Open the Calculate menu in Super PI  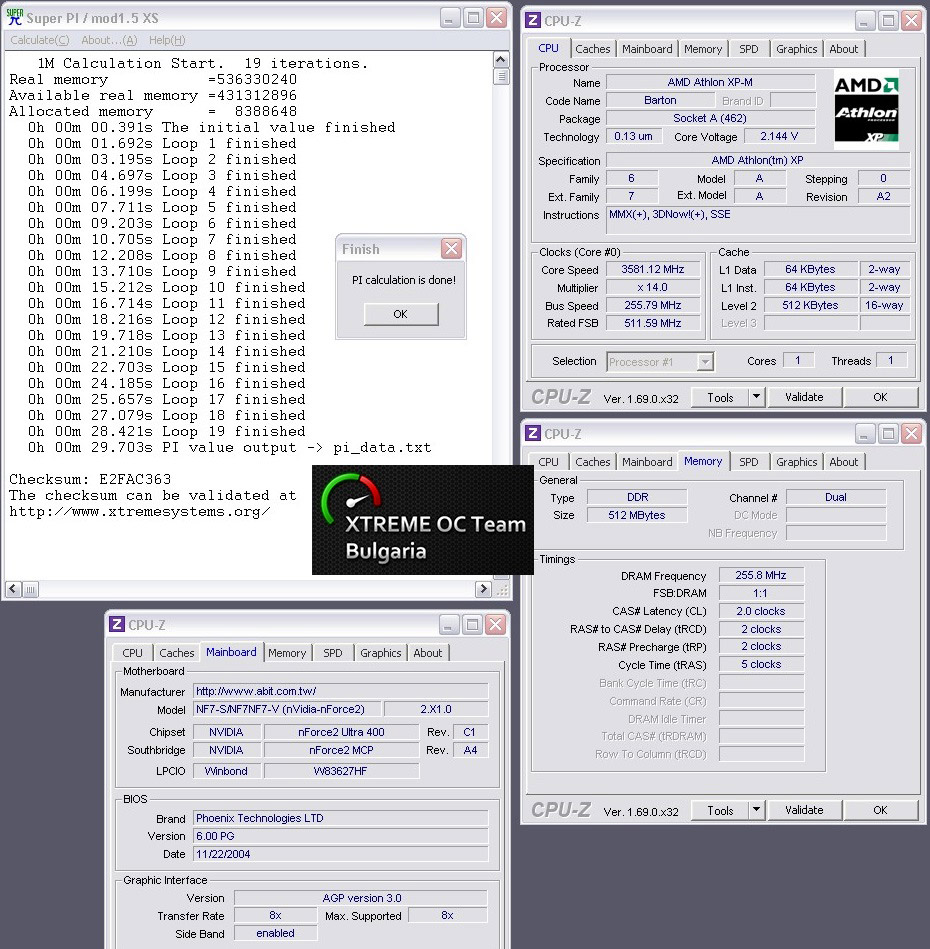tap(40, 40)
